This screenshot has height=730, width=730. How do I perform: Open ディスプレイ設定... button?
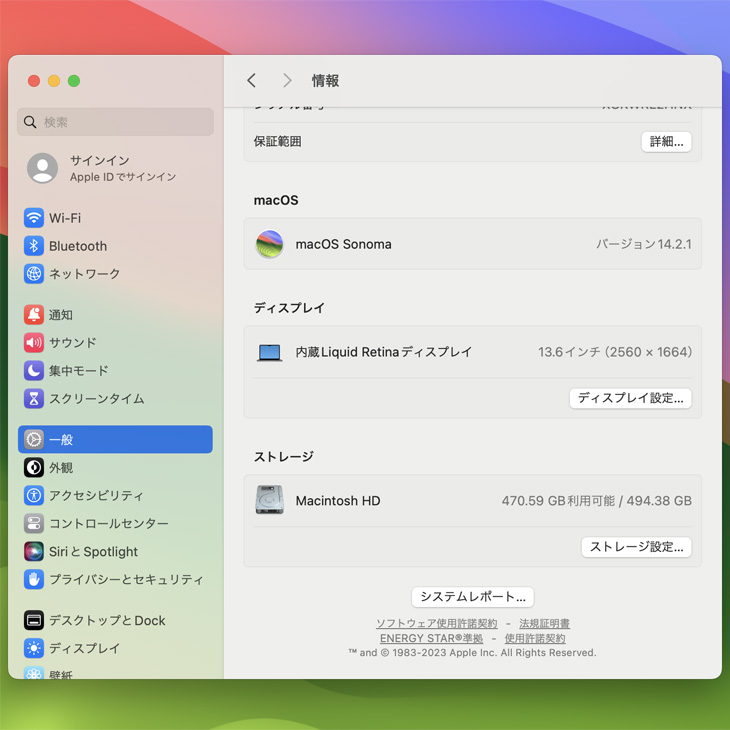coord(630,398)
